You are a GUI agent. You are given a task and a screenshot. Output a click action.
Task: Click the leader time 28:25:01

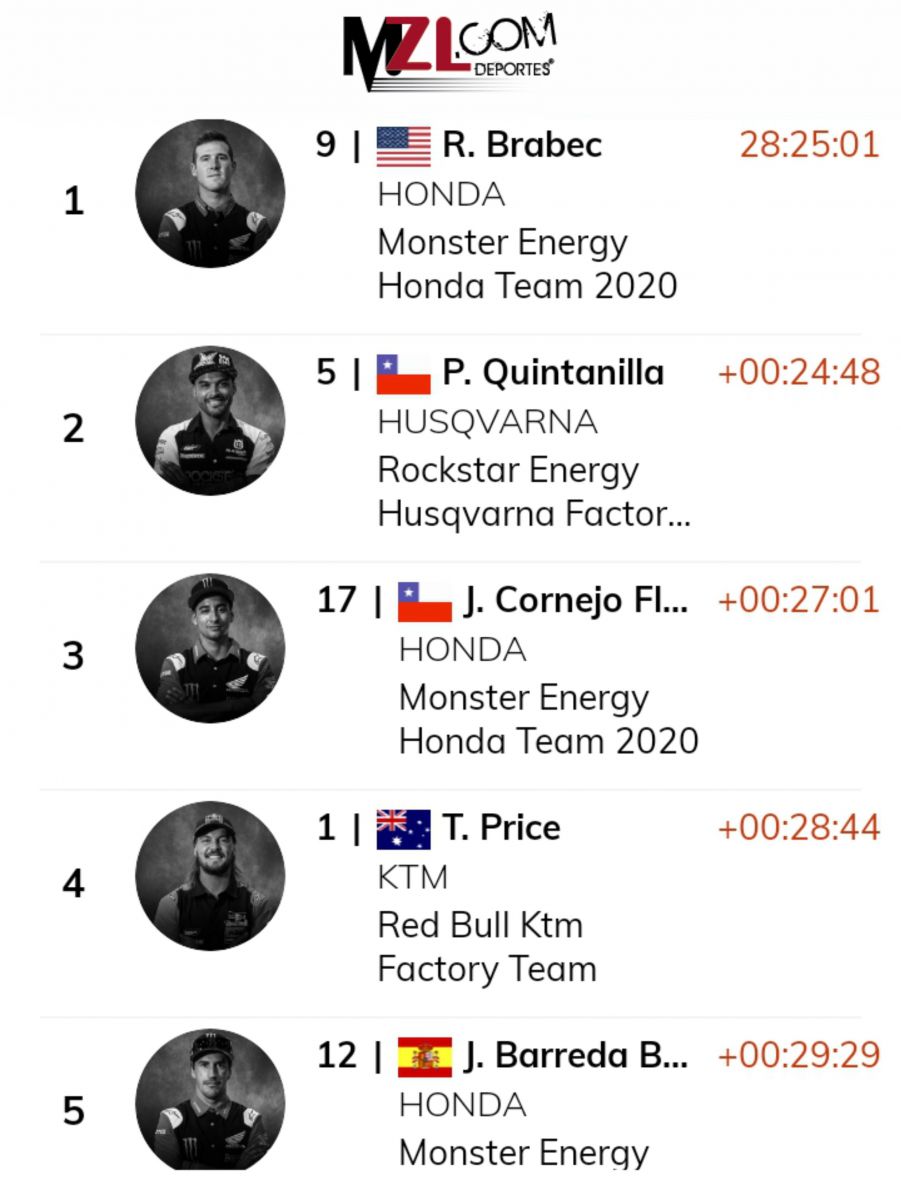click(809, 145)
